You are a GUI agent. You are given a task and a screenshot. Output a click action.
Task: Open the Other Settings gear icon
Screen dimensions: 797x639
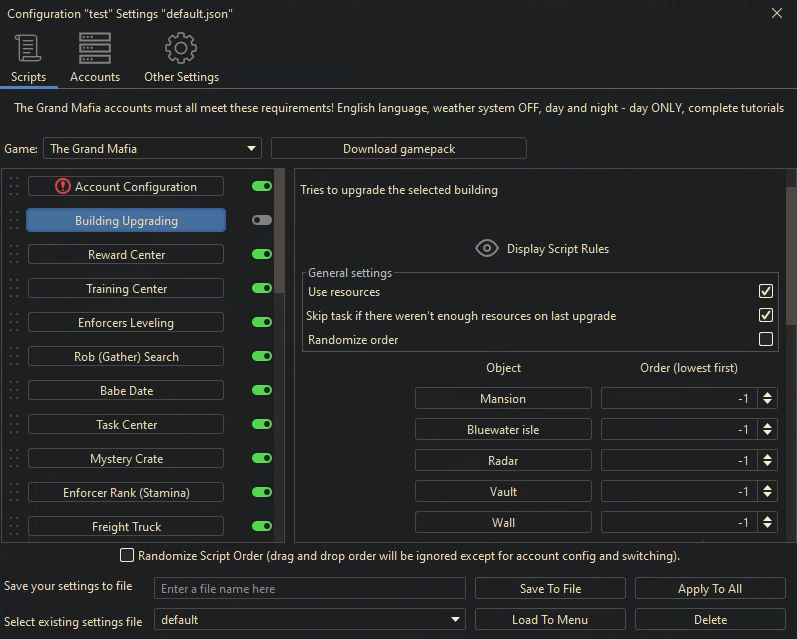pos(181,48)
